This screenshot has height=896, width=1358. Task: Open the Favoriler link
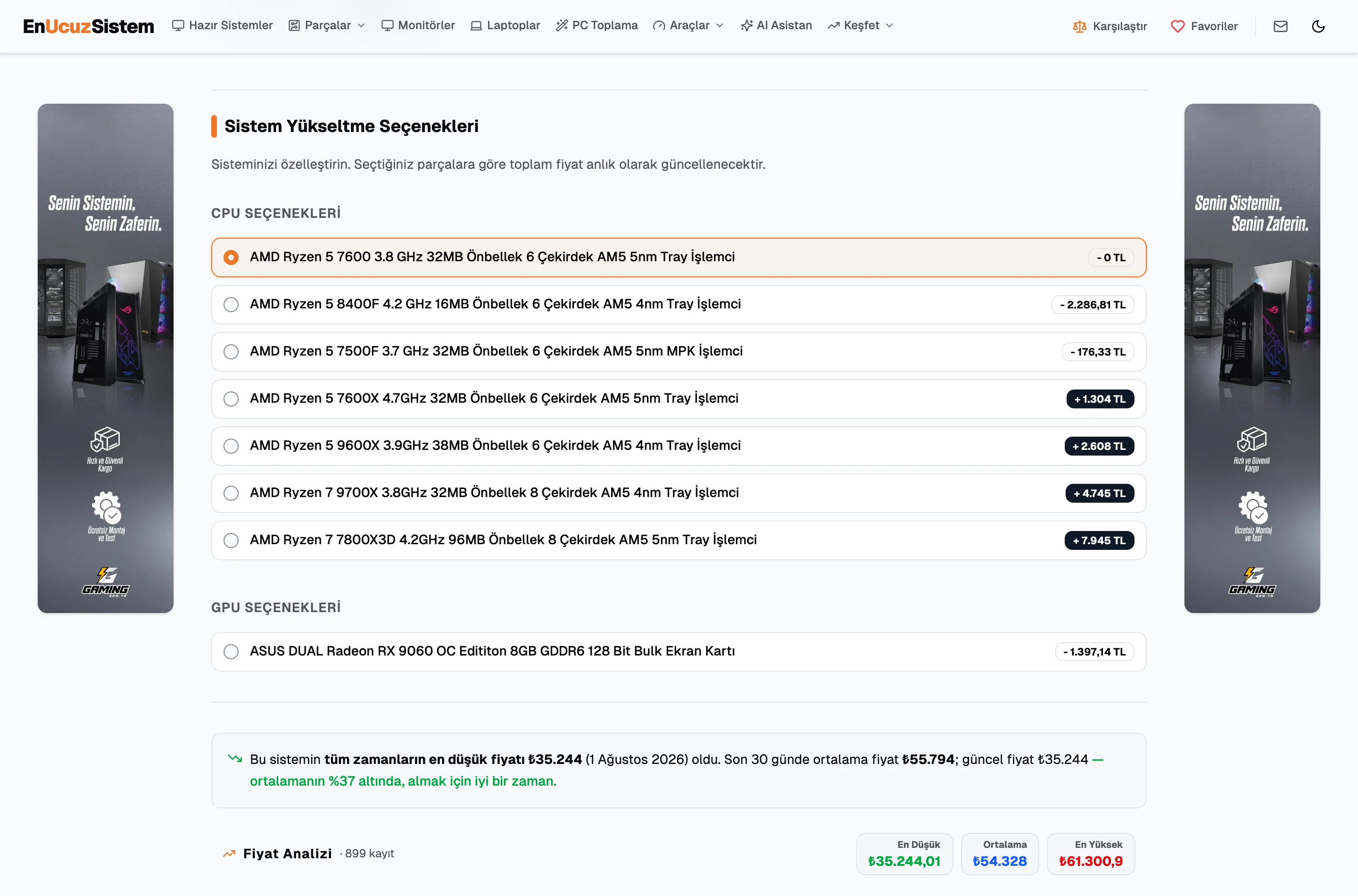(1204, 26)
